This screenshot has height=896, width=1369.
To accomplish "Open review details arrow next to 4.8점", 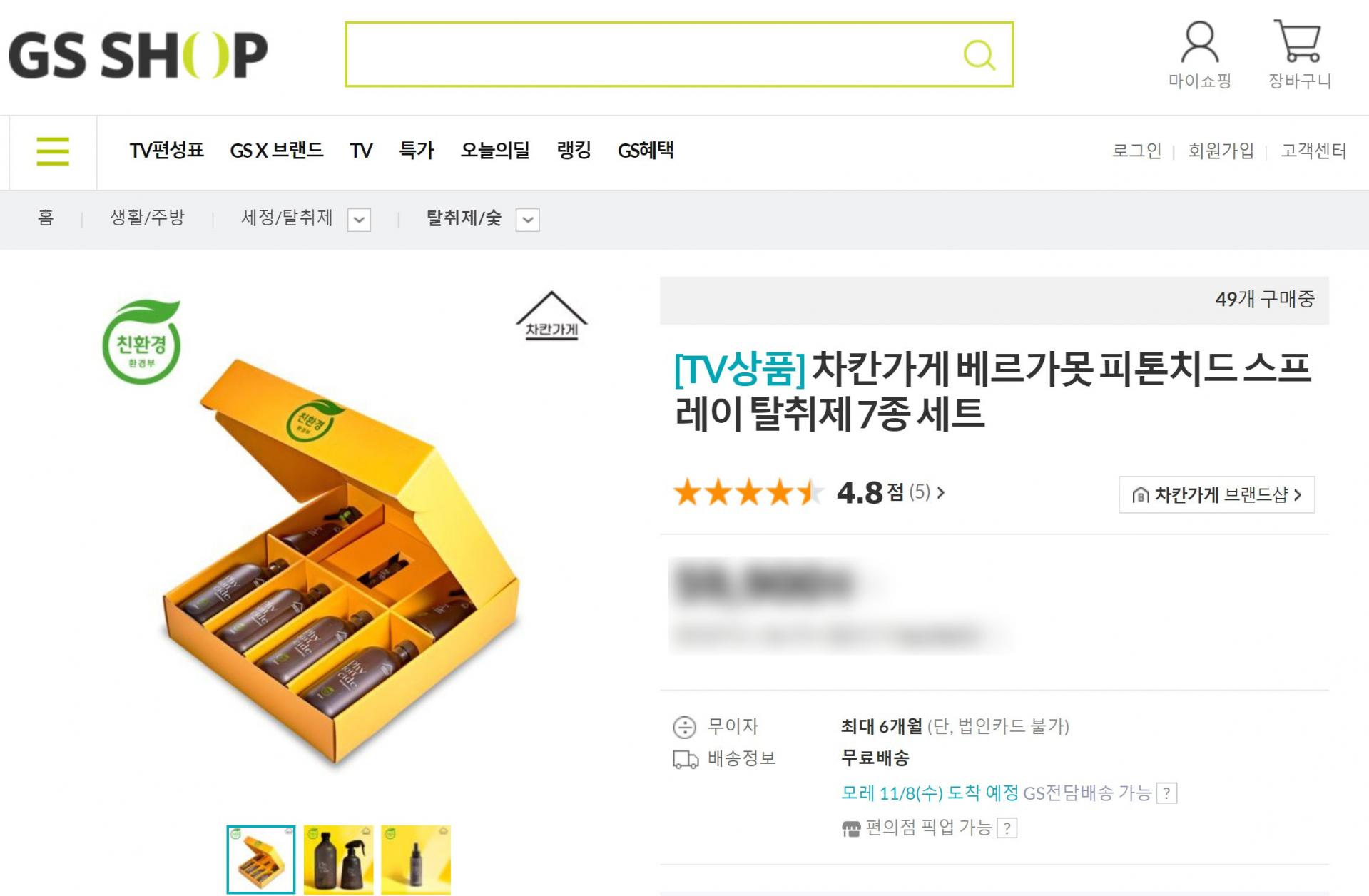I will click(941, 492).
